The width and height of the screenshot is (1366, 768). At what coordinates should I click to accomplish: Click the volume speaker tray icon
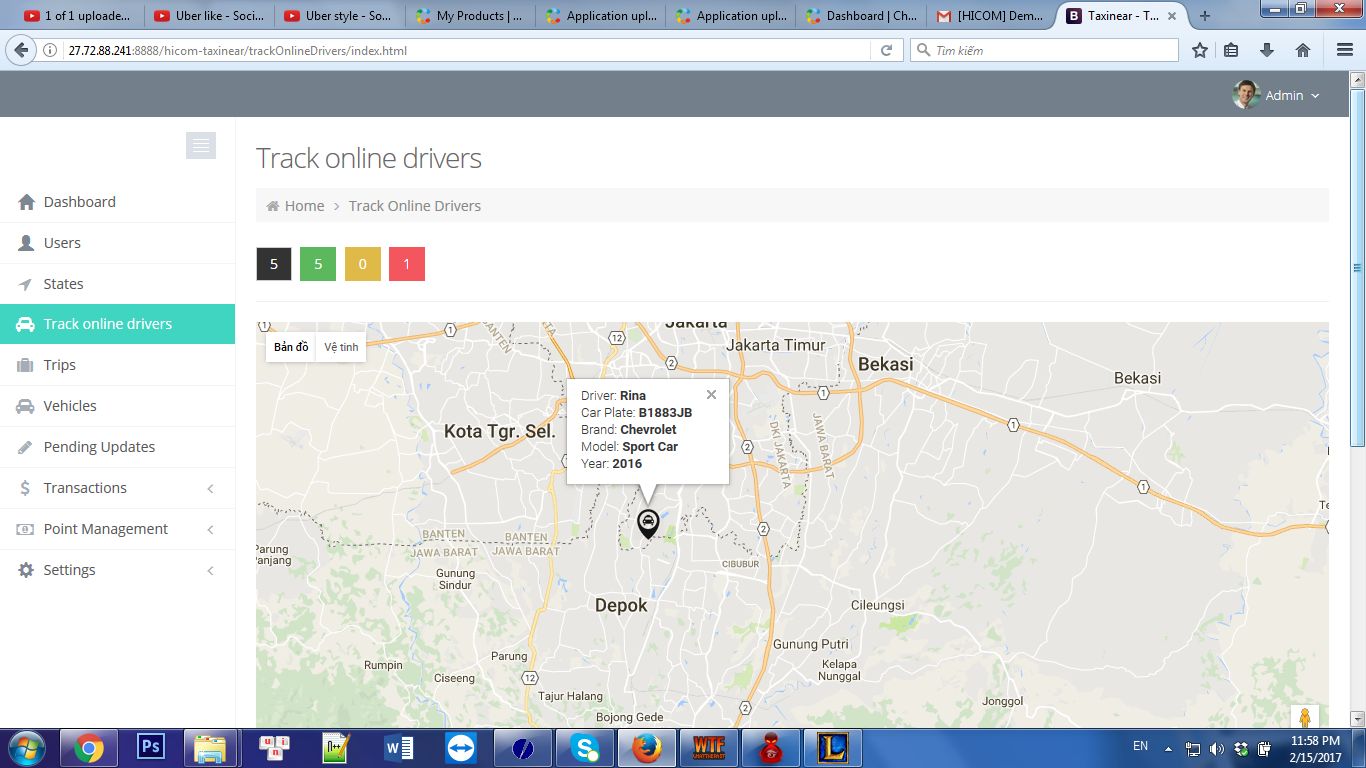[x=1216, y=748]
